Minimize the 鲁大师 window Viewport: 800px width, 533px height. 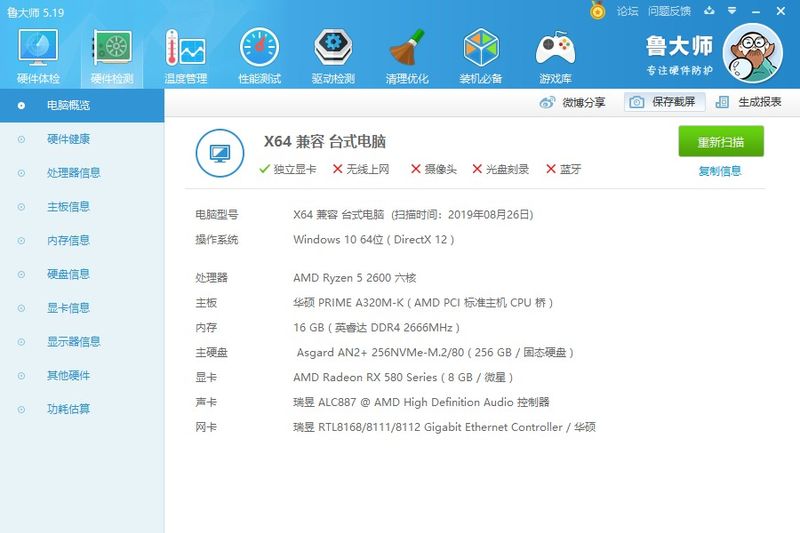pos(756,11)
